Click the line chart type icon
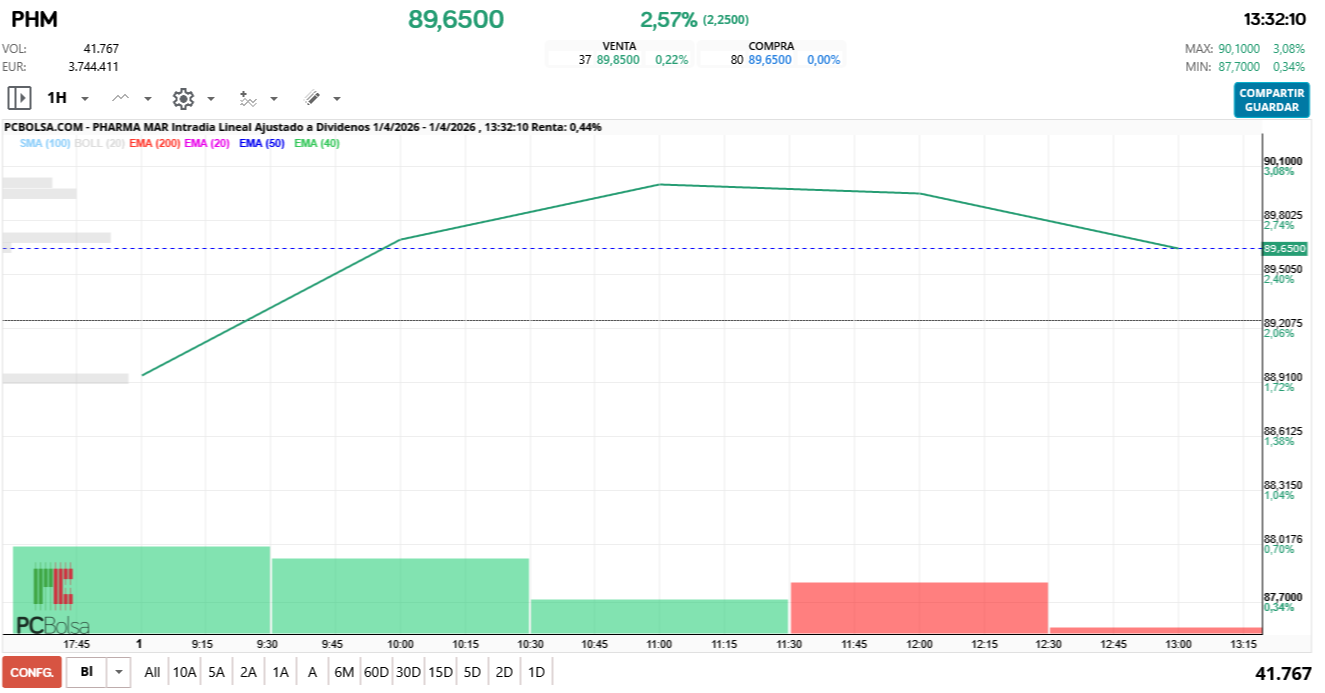Image resolution: width=1325 pixels, height=693 pixels. click(121, 98)
